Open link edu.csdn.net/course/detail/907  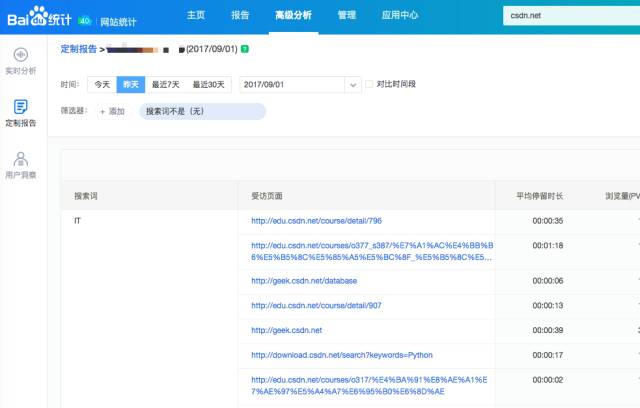(x=316, y=305)
